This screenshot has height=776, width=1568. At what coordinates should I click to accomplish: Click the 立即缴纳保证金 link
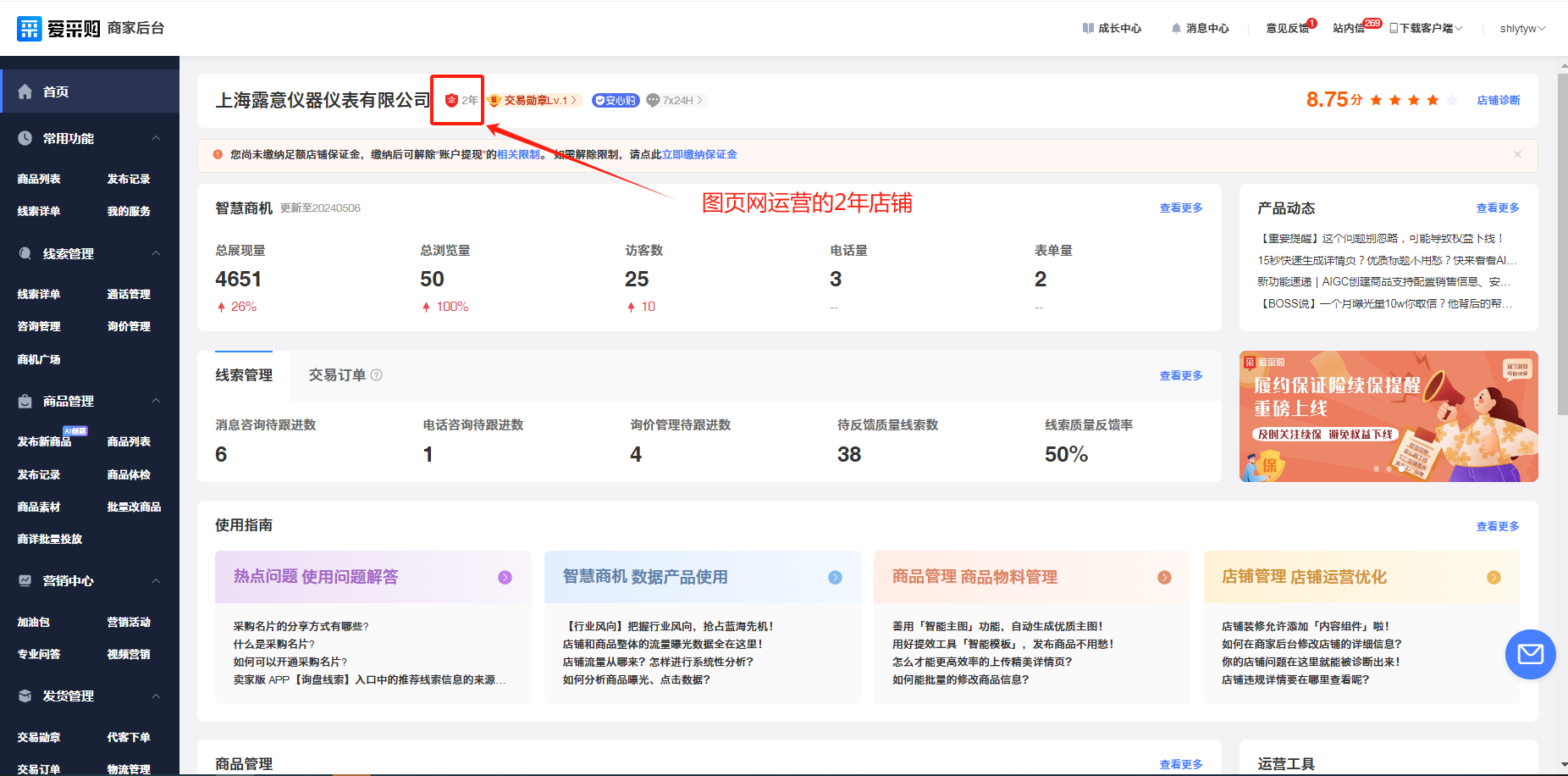click(699, 154)
